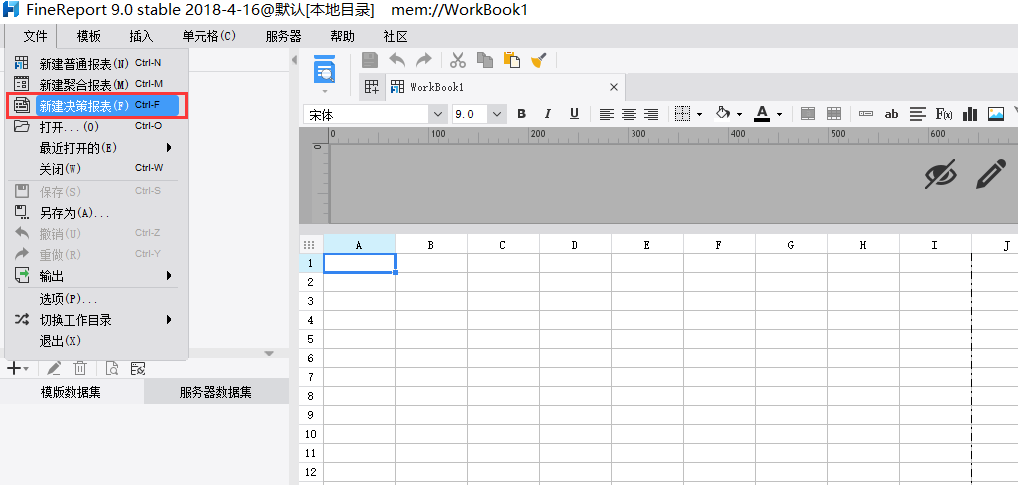The image size is (1018, 485).
Task: Click the rich text lines icon
Action: tap(917, 114)
